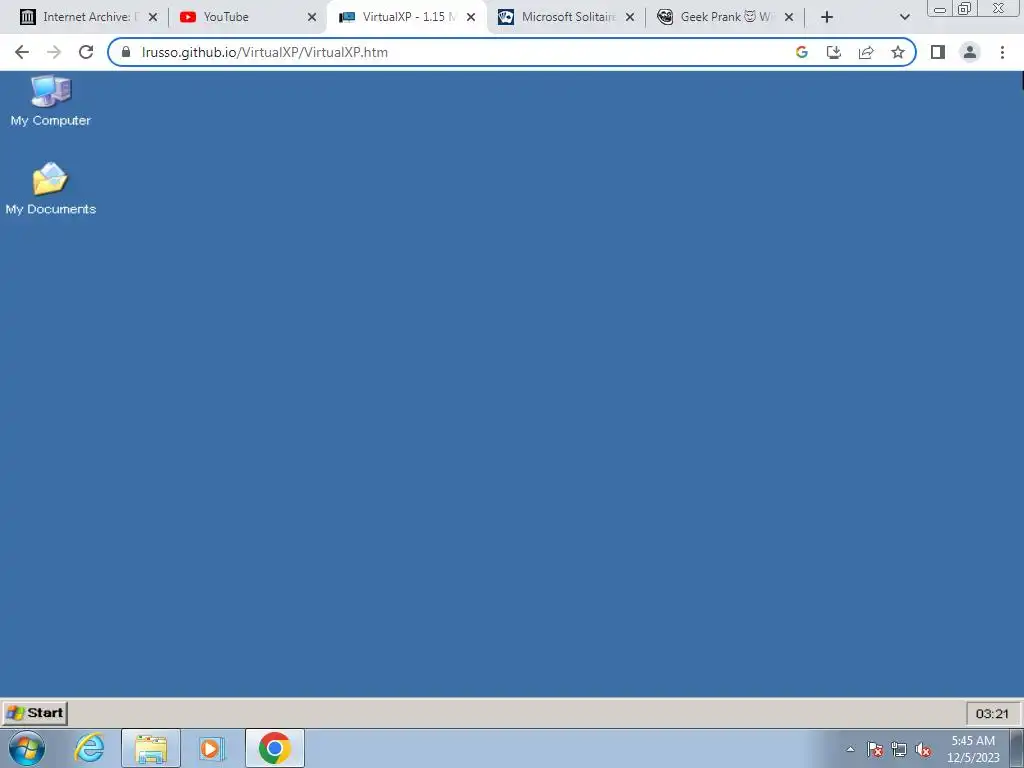
Task: Click the Show desktop strip
Action: coord(1017,748)
